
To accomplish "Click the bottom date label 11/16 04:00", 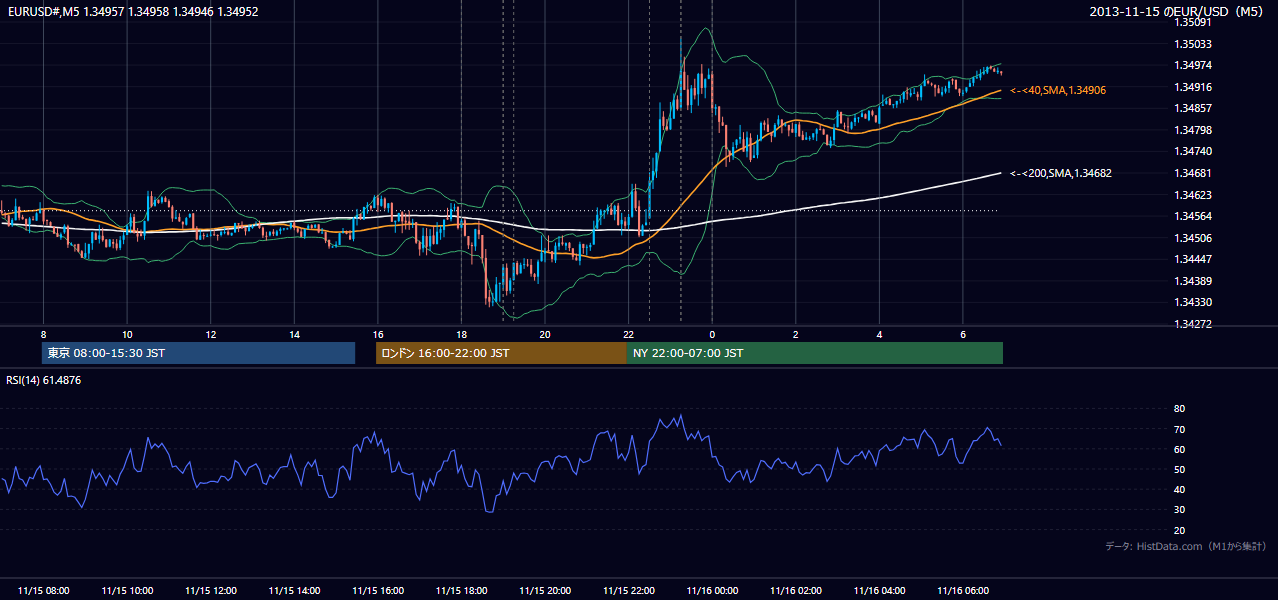I will tap(879, 591).
